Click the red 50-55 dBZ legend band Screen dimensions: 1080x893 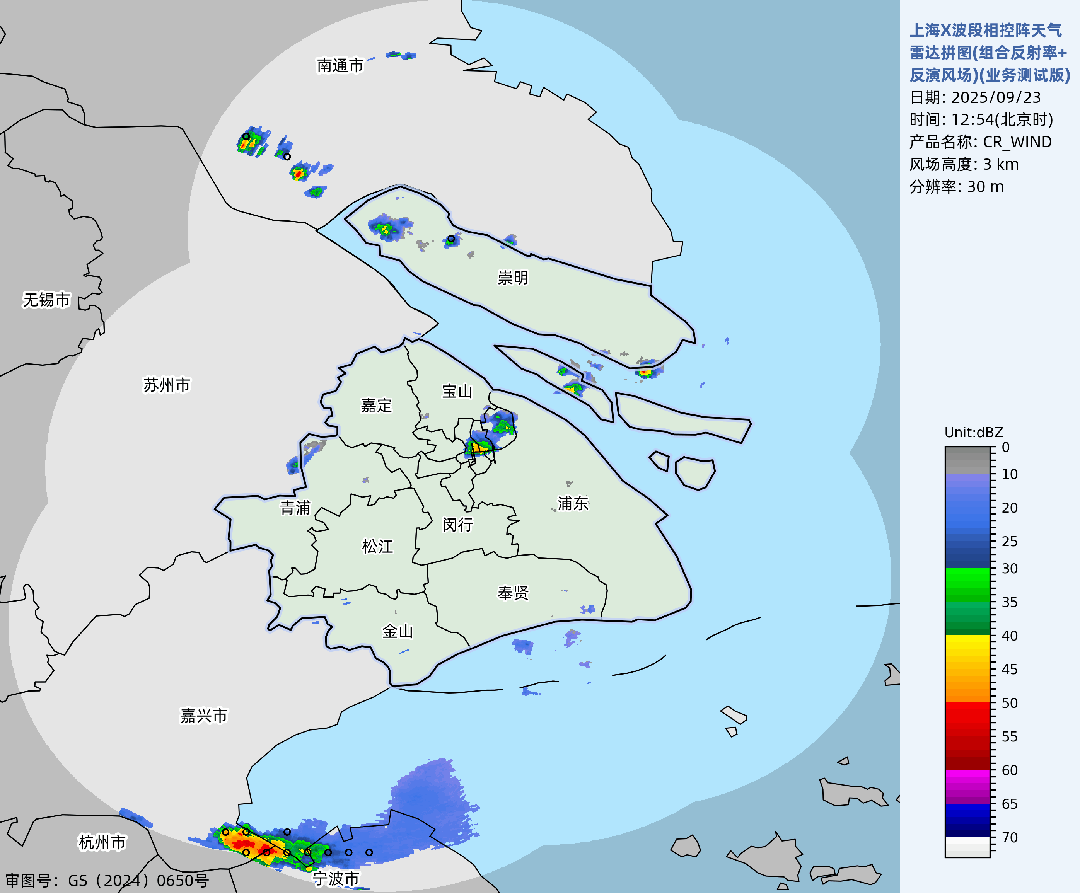click(x=968, y=719)
